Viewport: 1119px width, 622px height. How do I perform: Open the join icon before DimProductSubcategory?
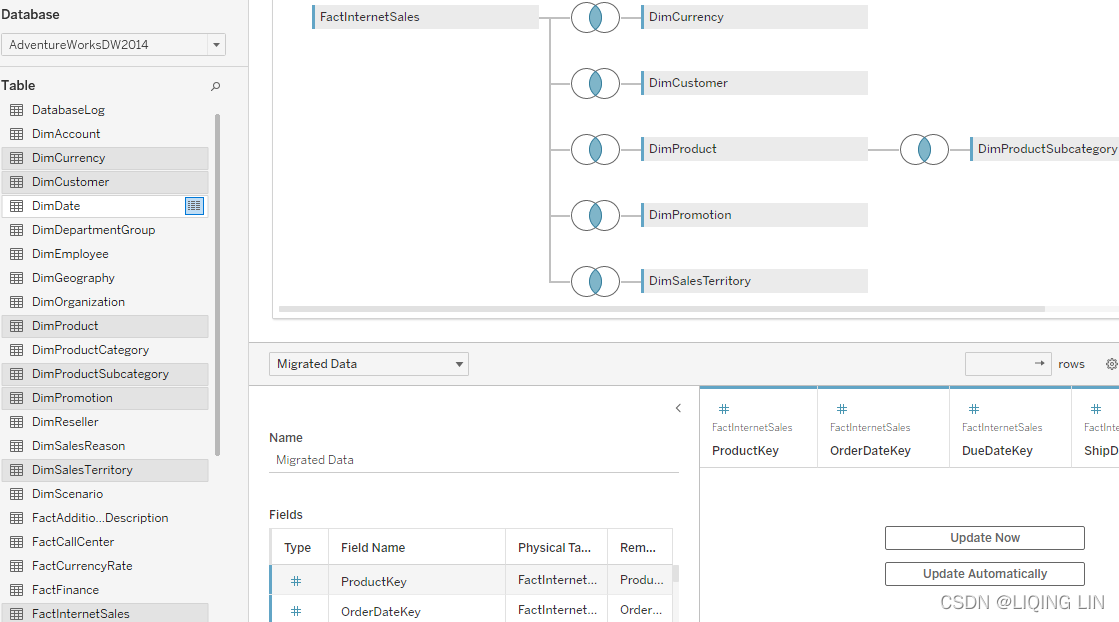point(924,149)
